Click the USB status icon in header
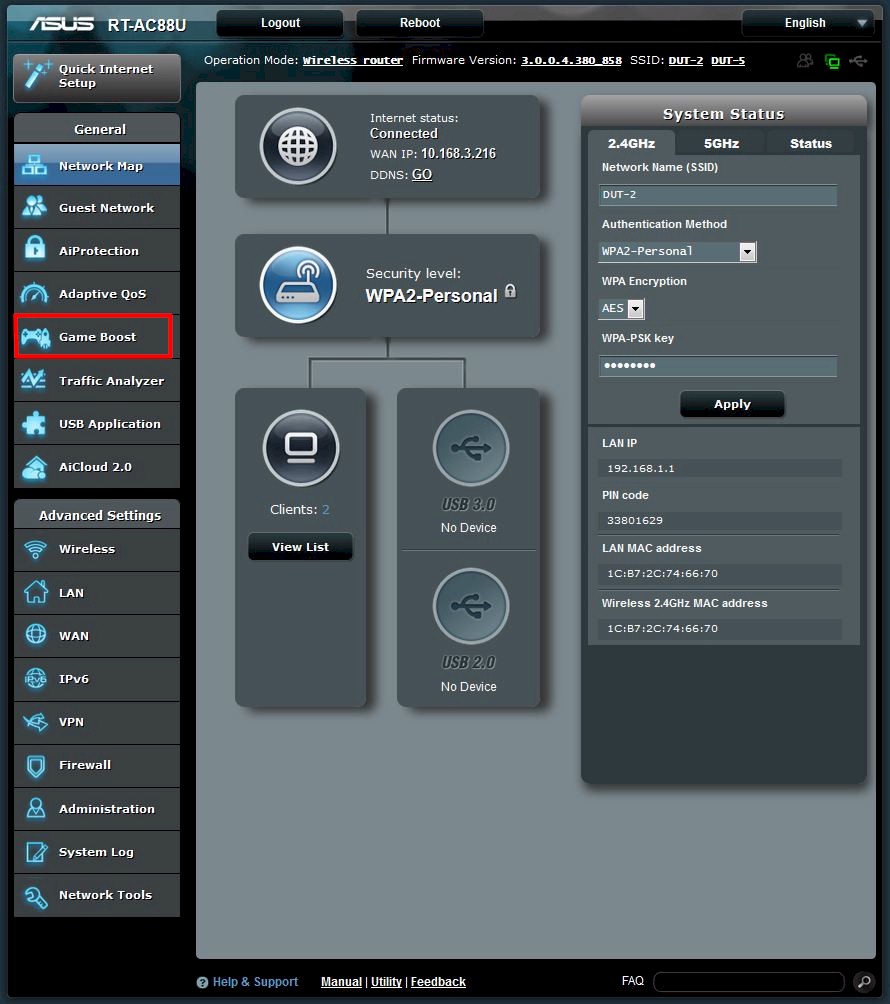The width and height of the screenshot is (890, 1004). 858,61
